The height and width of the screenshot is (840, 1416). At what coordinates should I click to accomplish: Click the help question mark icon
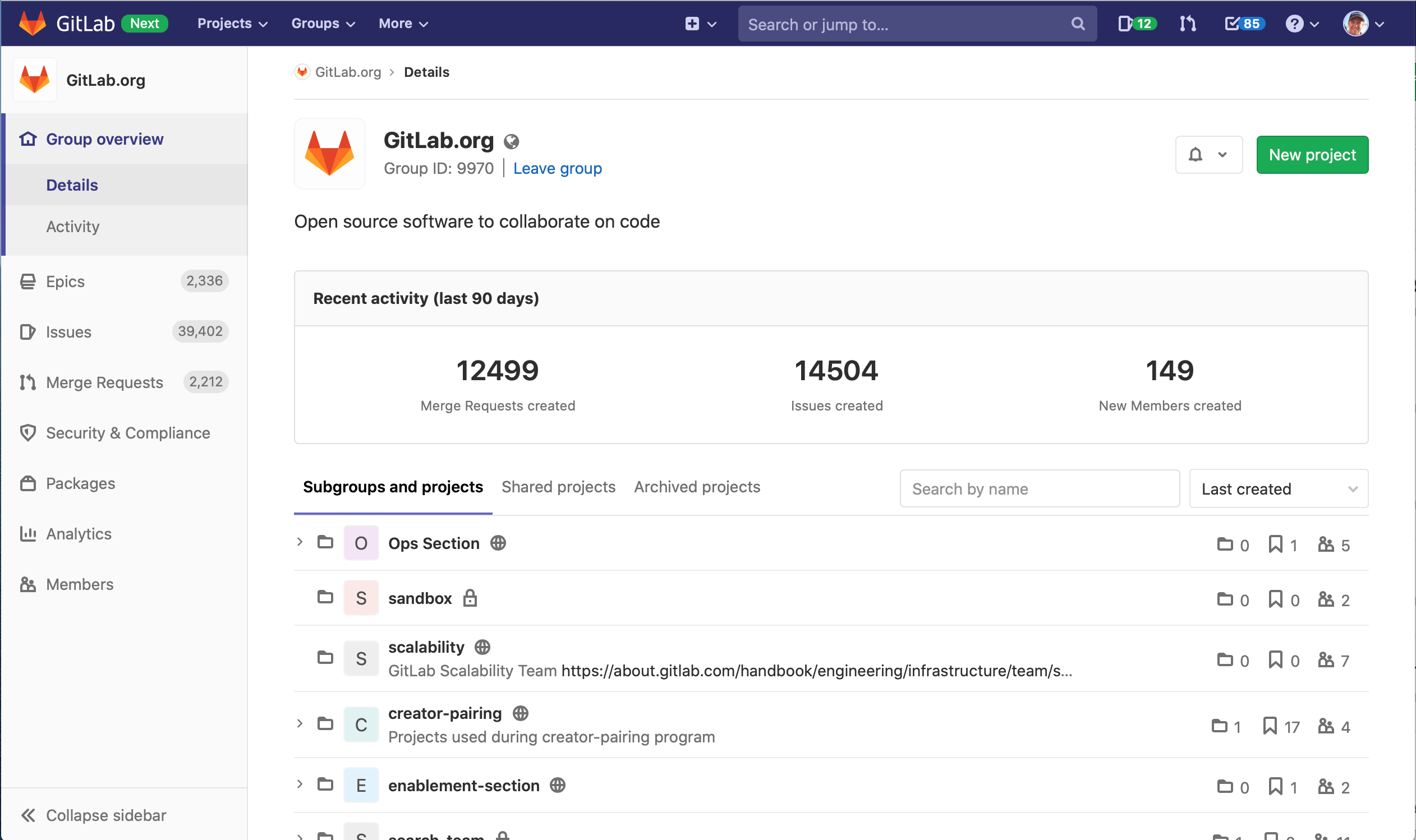click(x=1295, y=24)
